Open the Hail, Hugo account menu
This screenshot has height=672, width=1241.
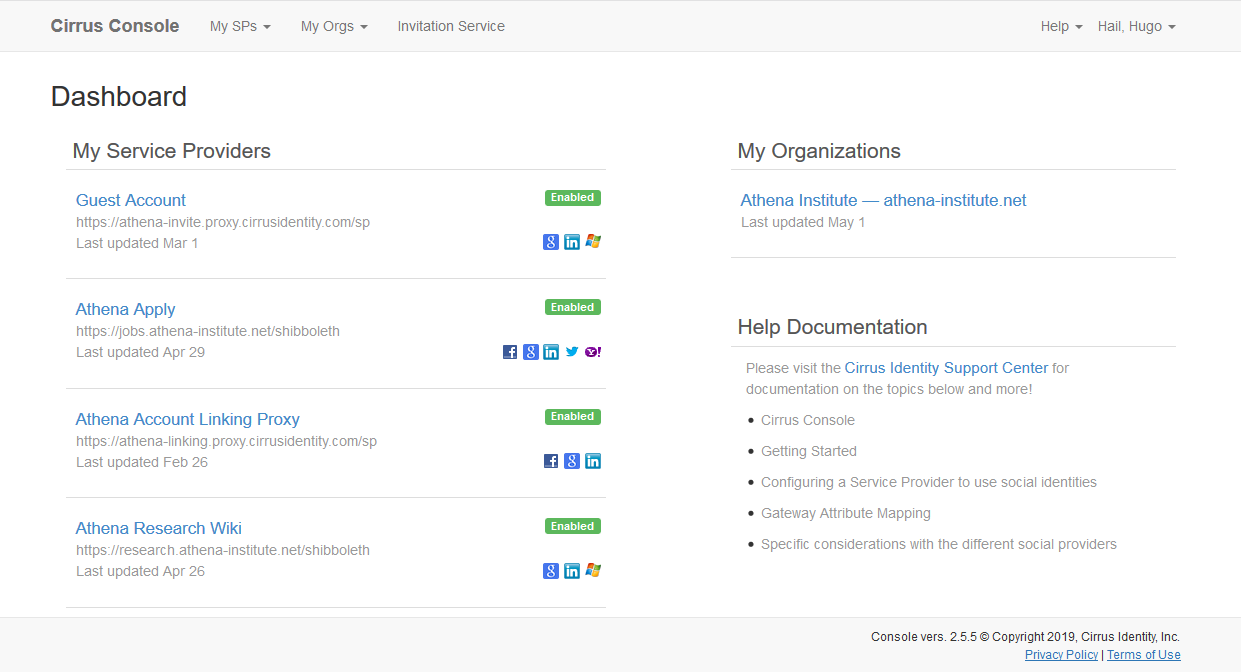[x=1136, y=26]
